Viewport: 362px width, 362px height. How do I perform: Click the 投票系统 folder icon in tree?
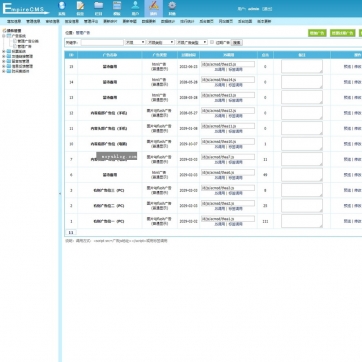pyautogui.click(x=9, y=51)
